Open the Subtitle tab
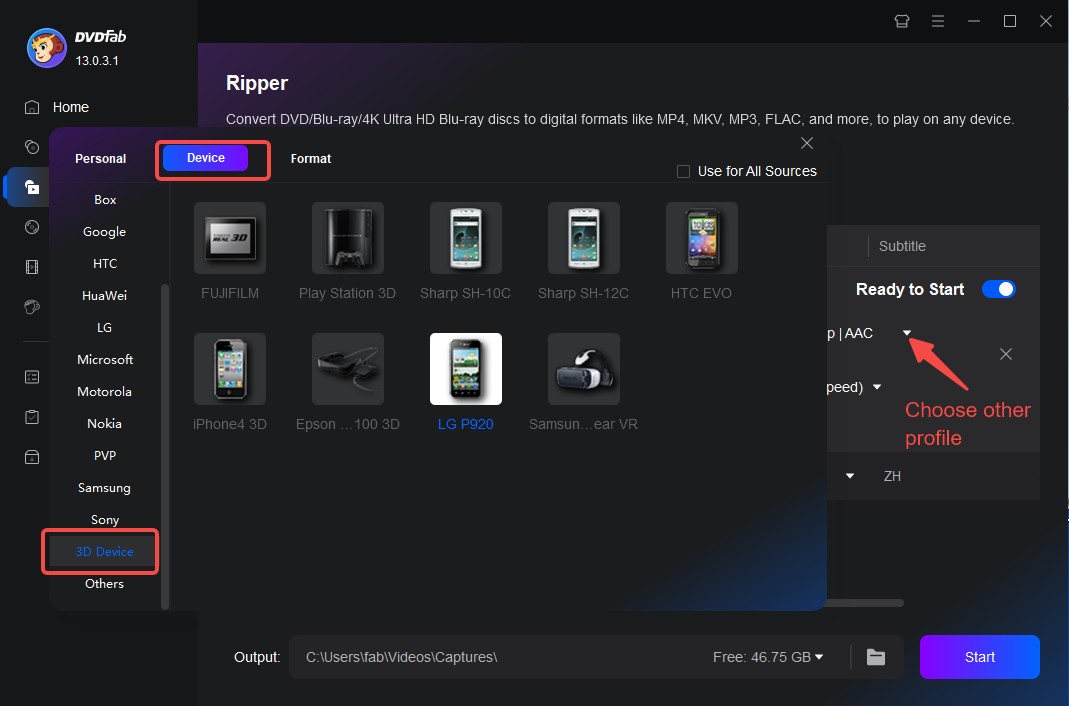The height and width of the screenshot is (706, 1069). [902, 246]
